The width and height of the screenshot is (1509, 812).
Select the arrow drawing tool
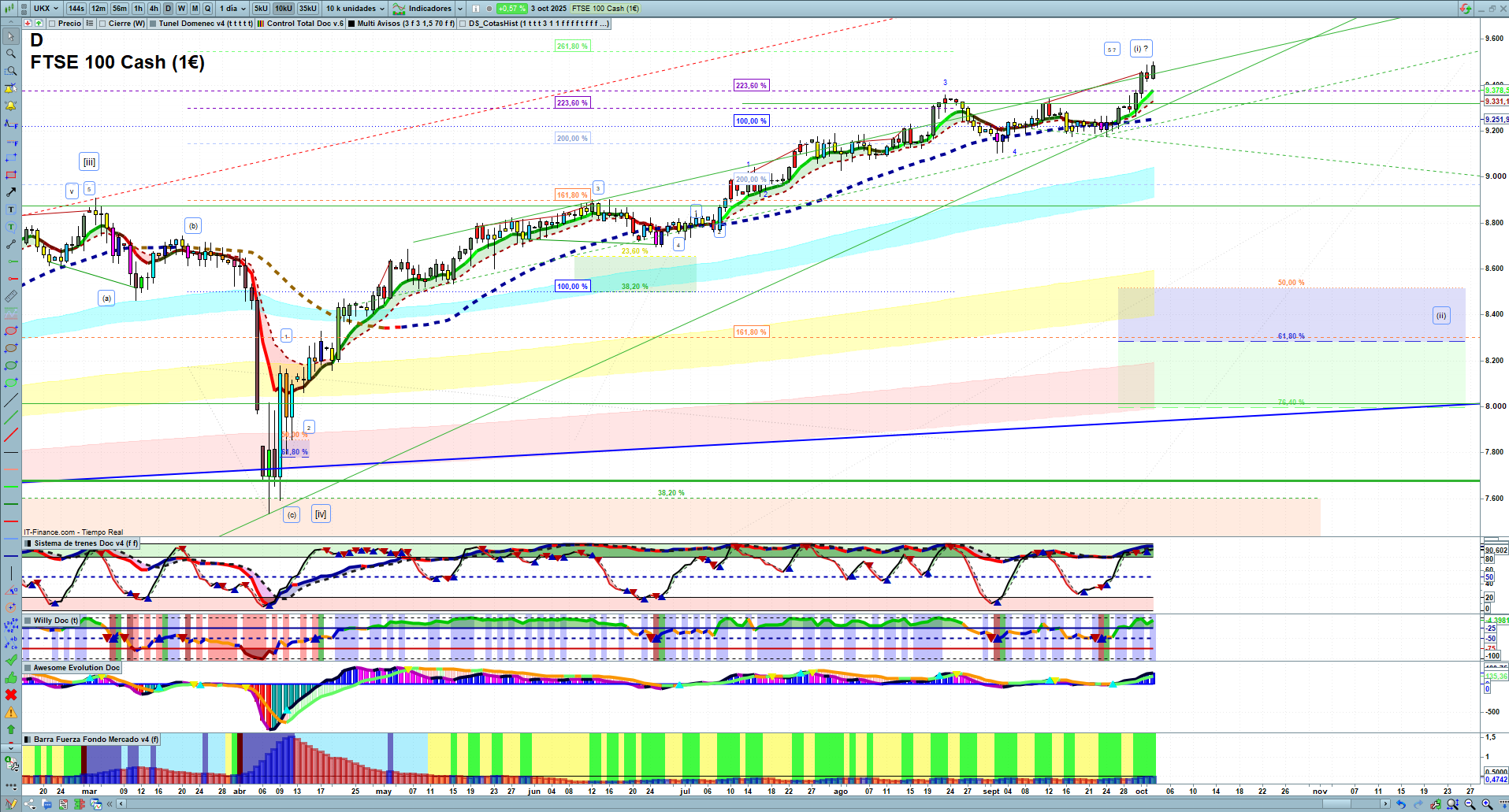tap(11, 192)
